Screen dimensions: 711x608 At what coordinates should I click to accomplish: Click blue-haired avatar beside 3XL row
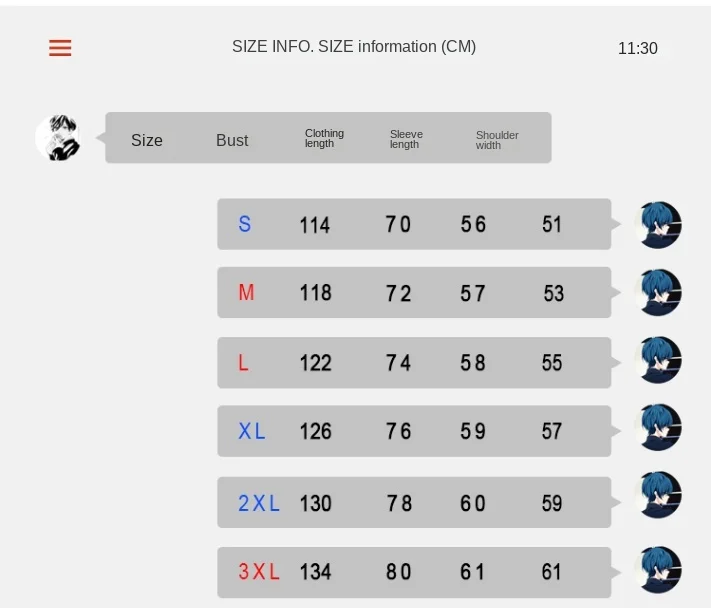(x=658, y=570)
